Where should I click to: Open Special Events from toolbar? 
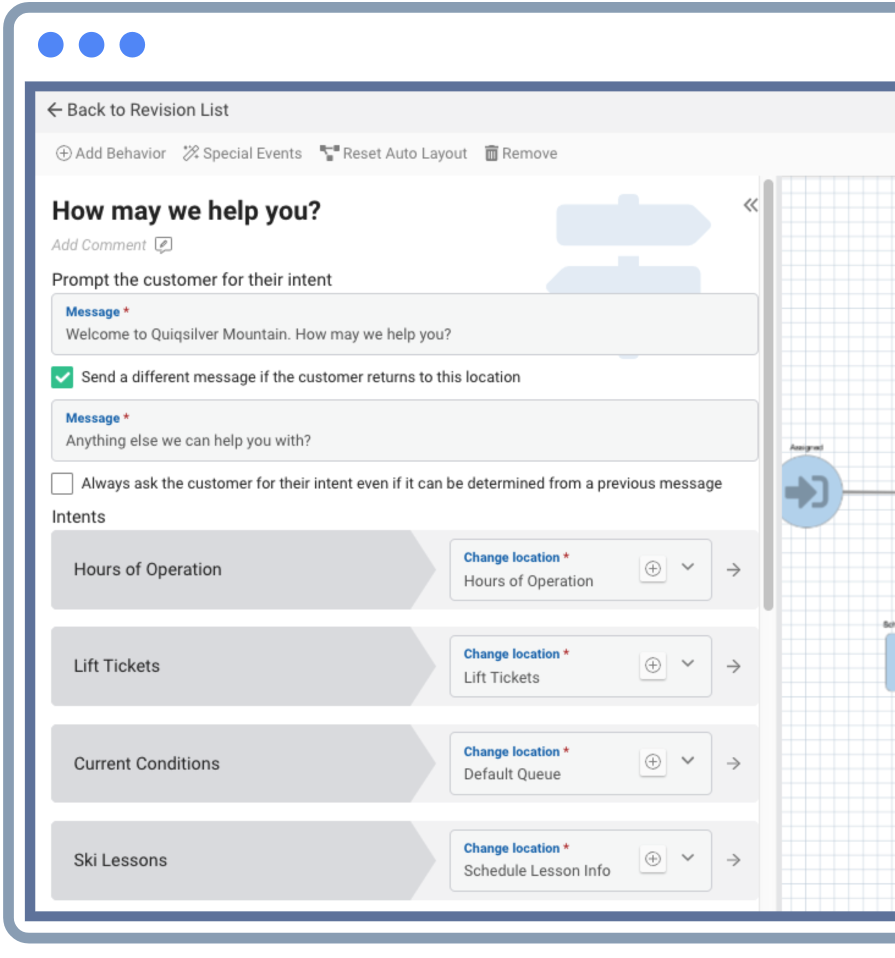(242, 153)
